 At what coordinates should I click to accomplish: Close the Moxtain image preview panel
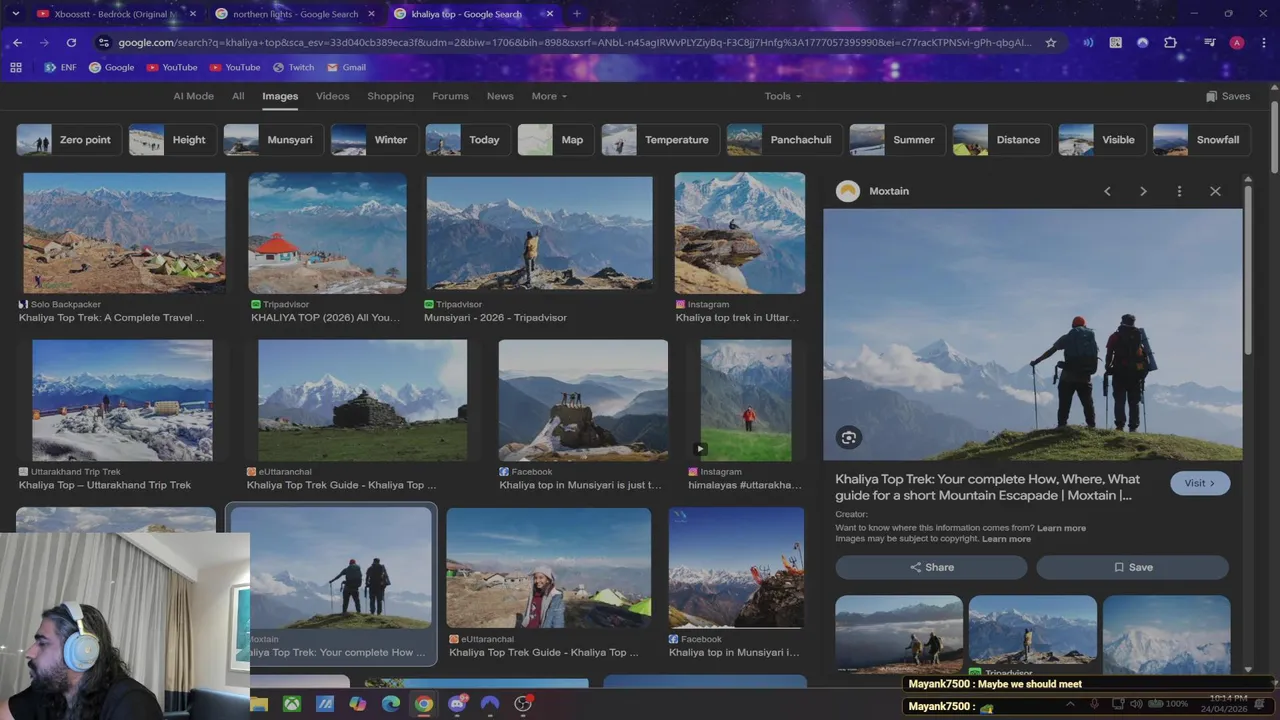[x=1215, y=191]
